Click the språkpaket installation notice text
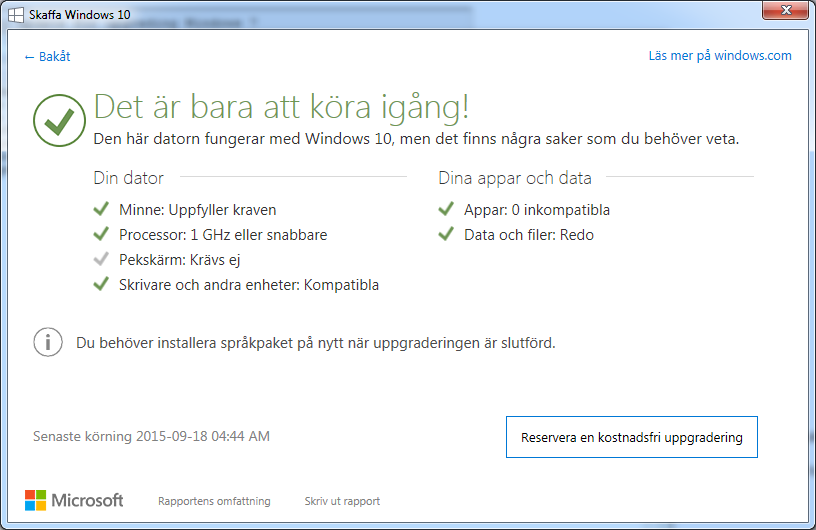 point(316,343)
